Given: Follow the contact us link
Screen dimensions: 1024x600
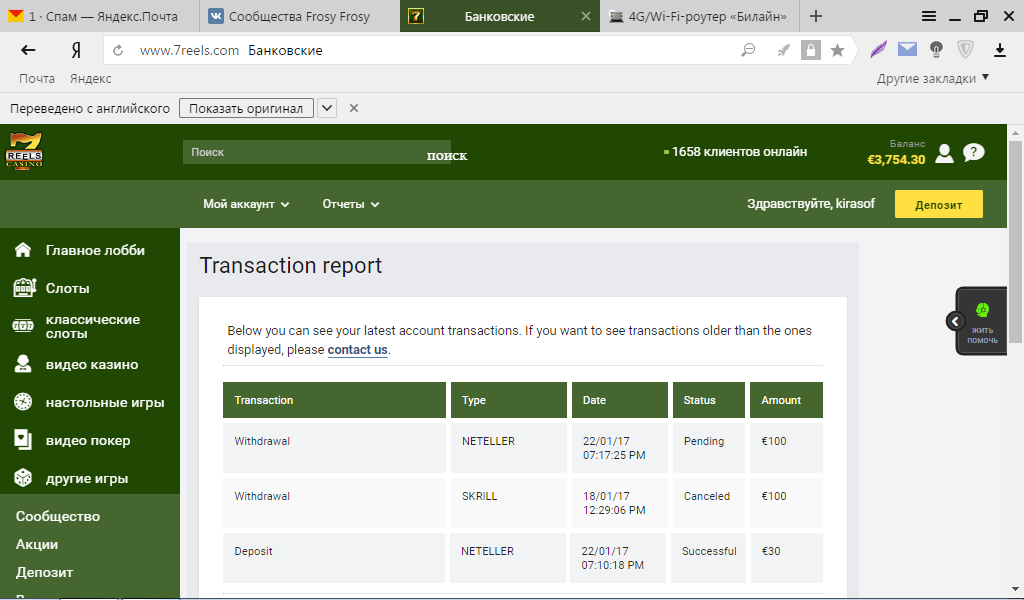Looking at the screenshot, I should pyautogui.click(x=357, y=350).
